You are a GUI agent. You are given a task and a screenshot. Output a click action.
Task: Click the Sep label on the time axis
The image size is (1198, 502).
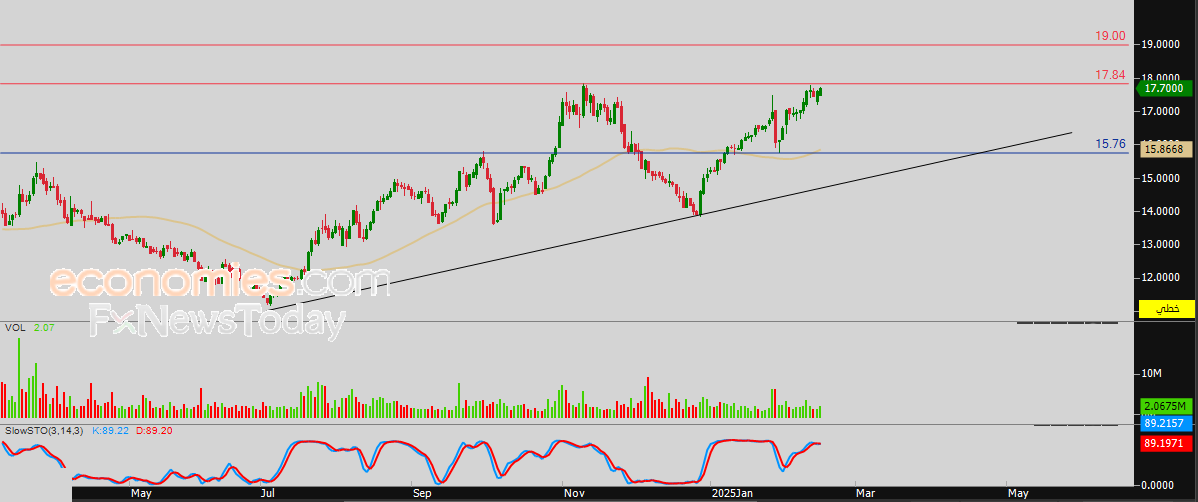(422, 494)
